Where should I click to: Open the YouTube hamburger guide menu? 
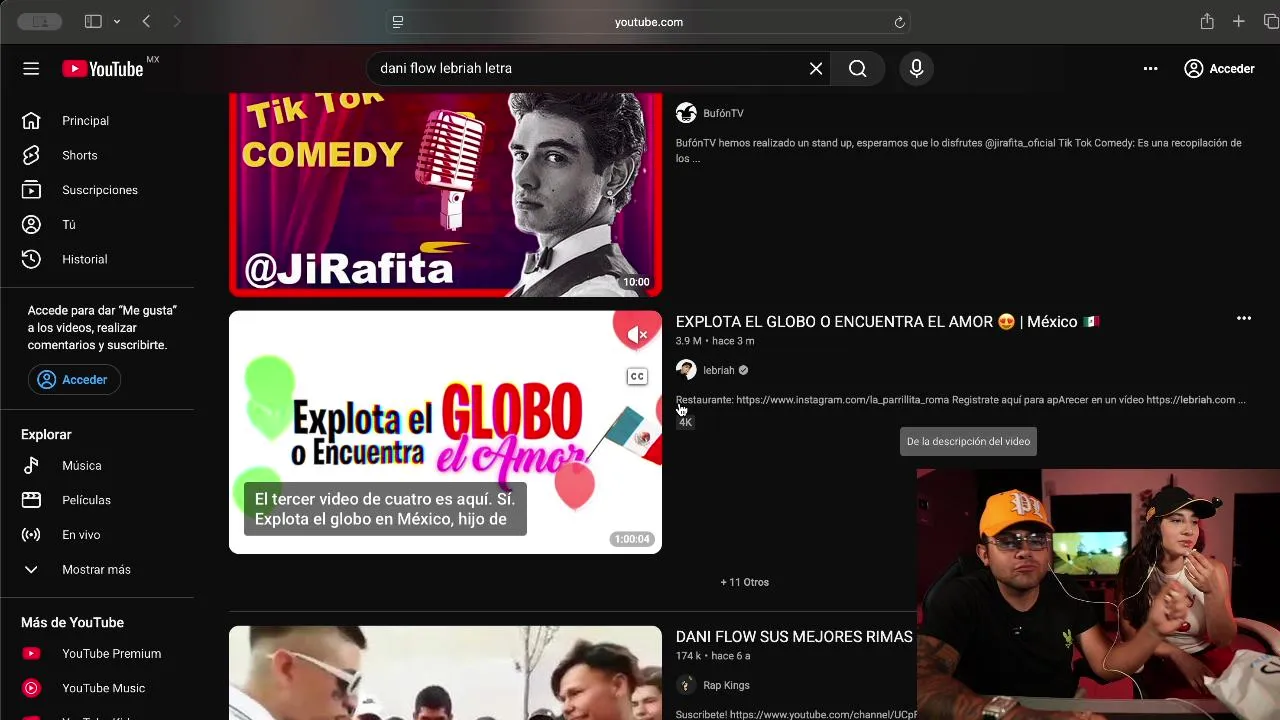point(31,69)
